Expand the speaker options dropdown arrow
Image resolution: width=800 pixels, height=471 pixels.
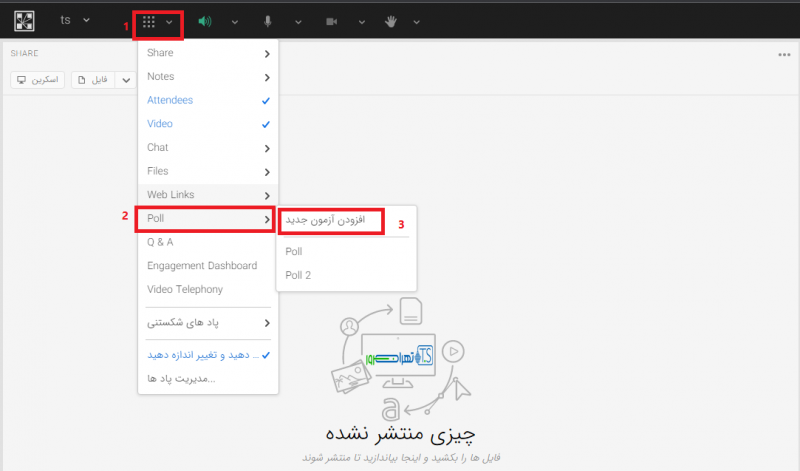pyautogui.click(x=235, y=22)
